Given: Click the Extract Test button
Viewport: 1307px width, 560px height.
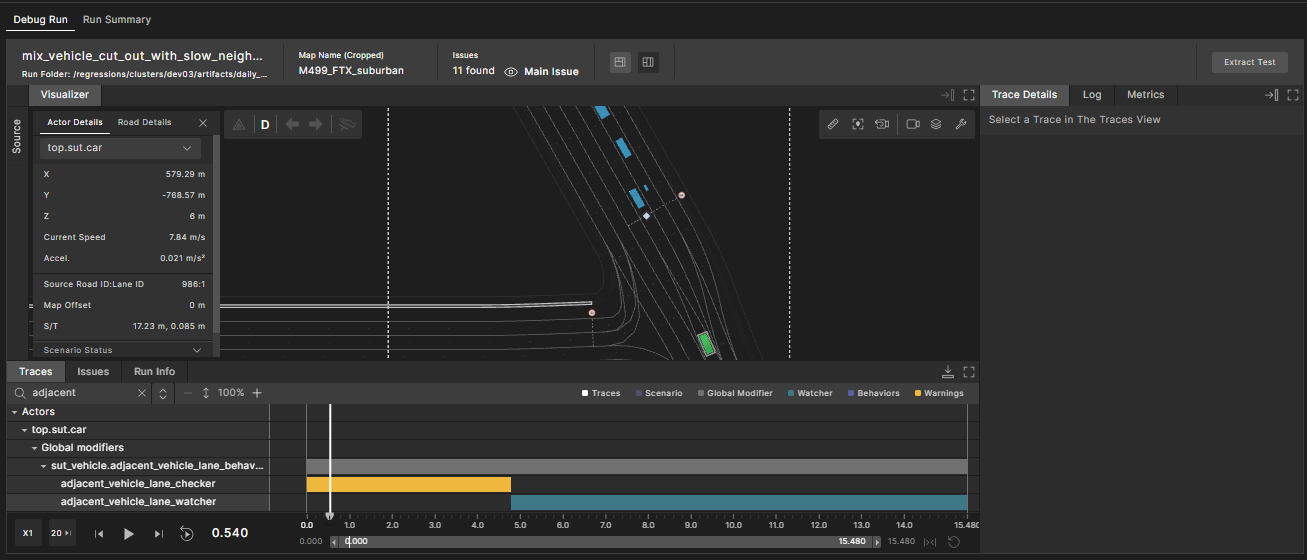Looking at the screenshot, I should tap(1249, 62).
